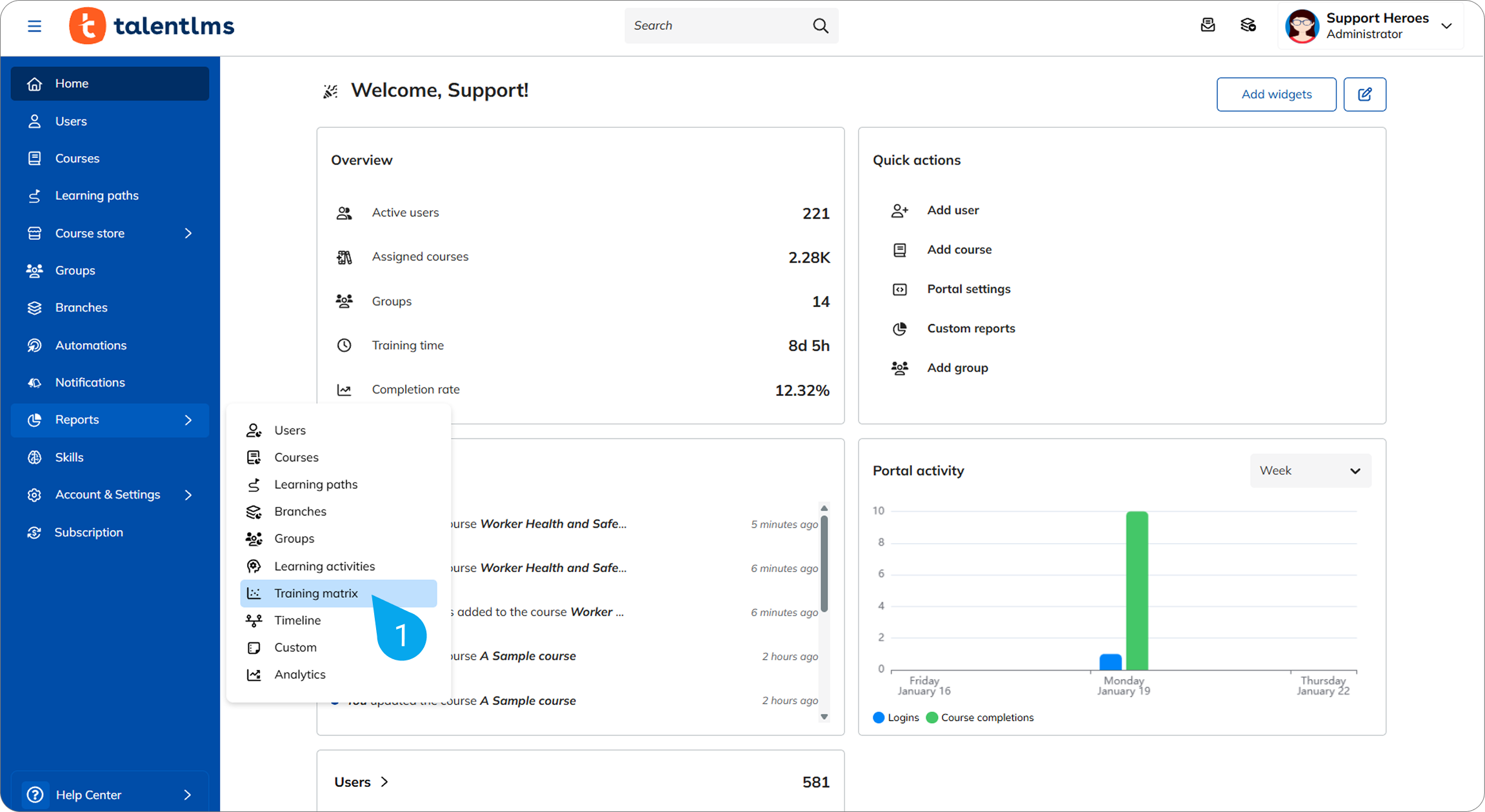Open the Week period dropdown
This screenshot has width=1485, height=812.
[1310, 471]
